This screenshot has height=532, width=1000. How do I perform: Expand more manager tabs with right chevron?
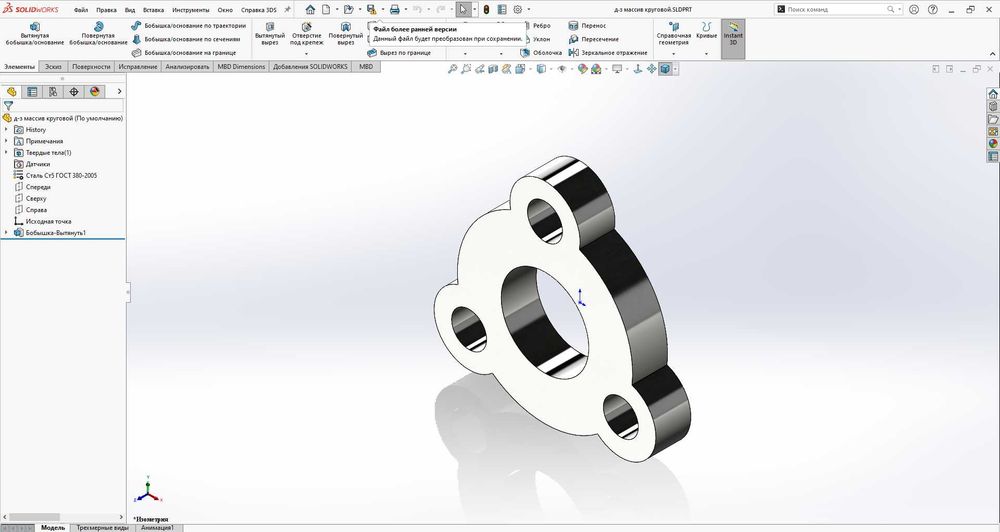[119, 92]
